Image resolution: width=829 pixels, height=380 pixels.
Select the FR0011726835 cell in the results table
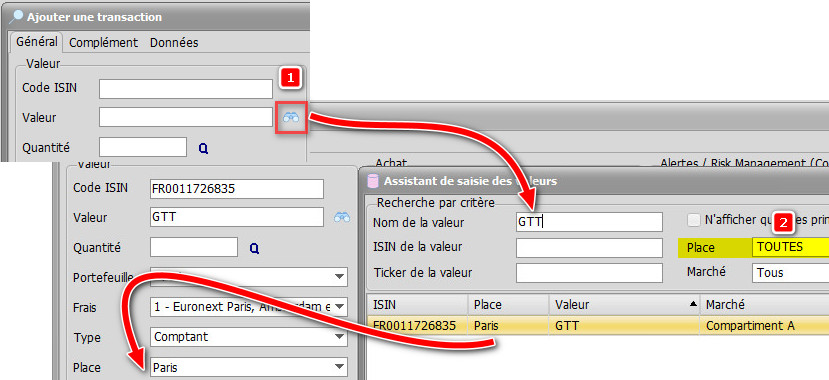pyautogui.click(x=417, y=326)
